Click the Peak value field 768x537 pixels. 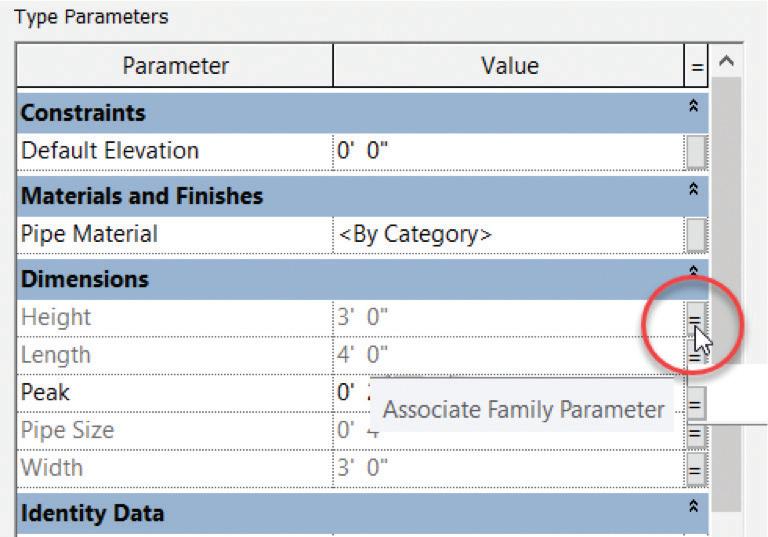coord(508,393)
